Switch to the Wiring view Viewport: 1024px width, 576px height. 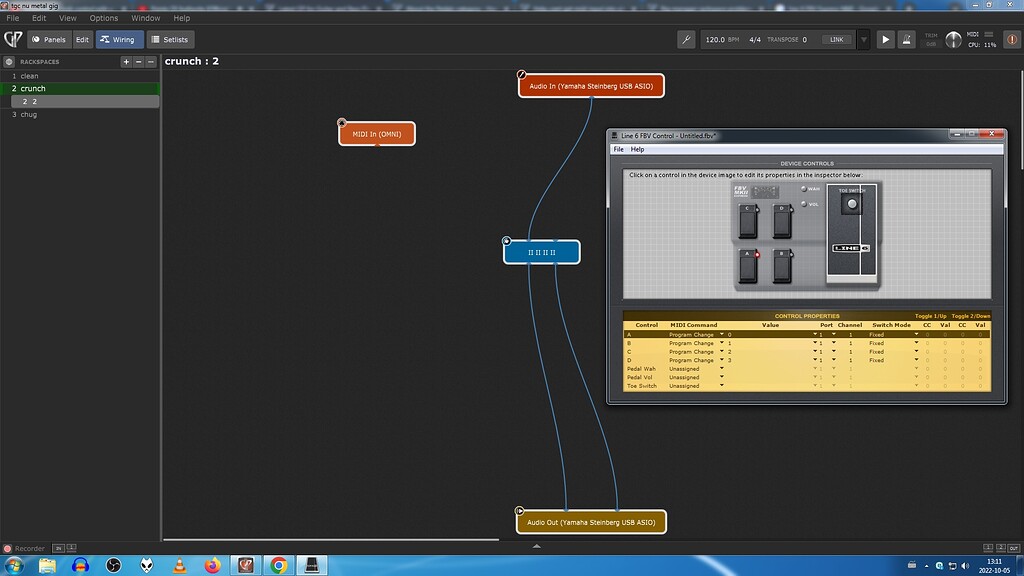pyautogui.click(x=119, y=39)
